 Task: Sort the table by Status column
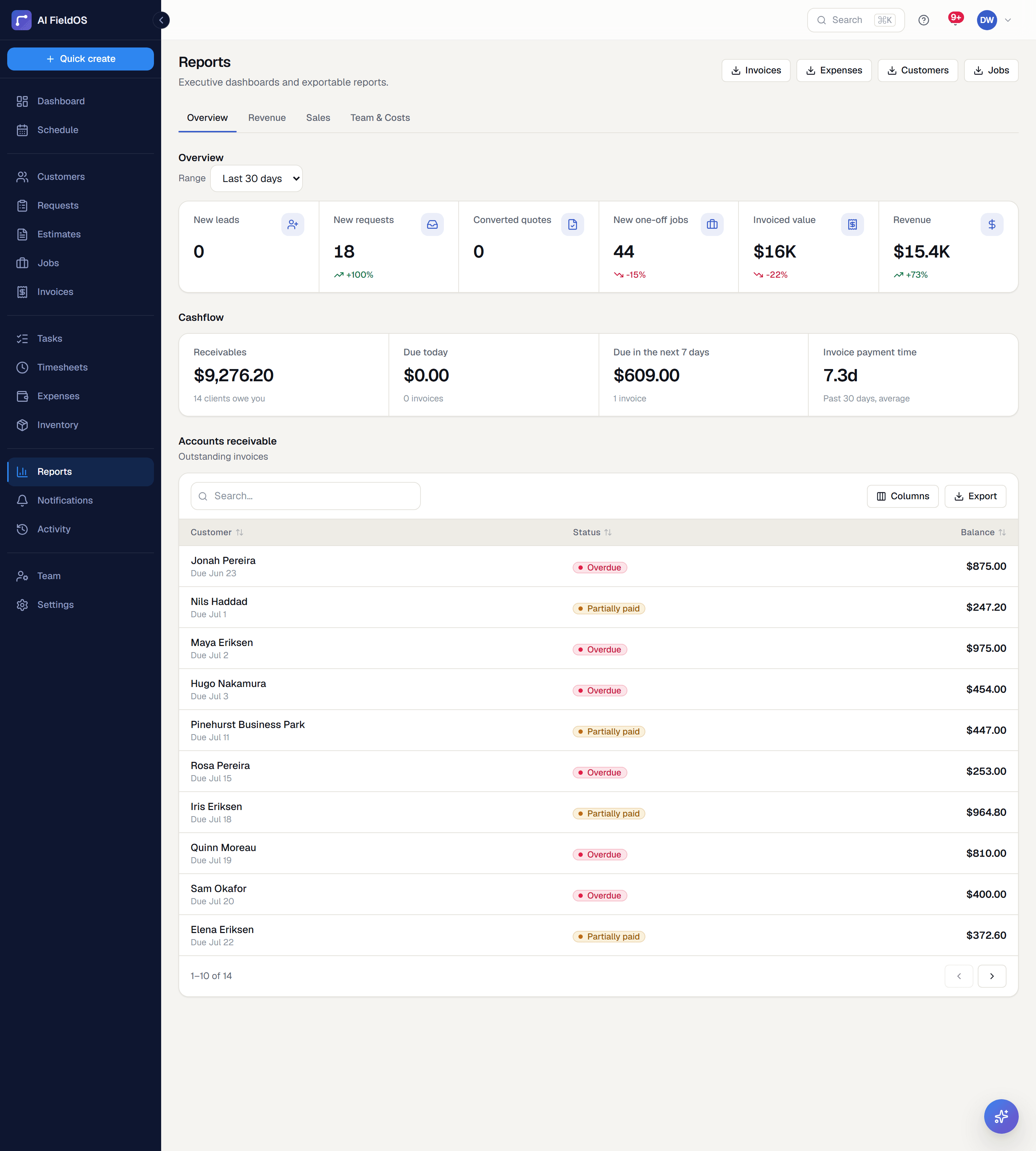[592, 532]
